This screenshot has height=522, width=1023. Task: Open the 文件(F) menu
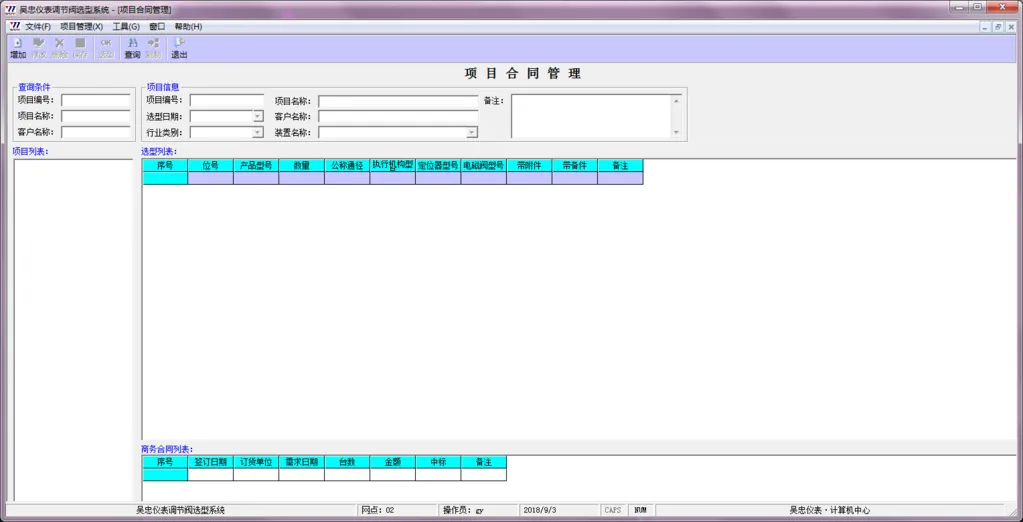pos(38,27)
